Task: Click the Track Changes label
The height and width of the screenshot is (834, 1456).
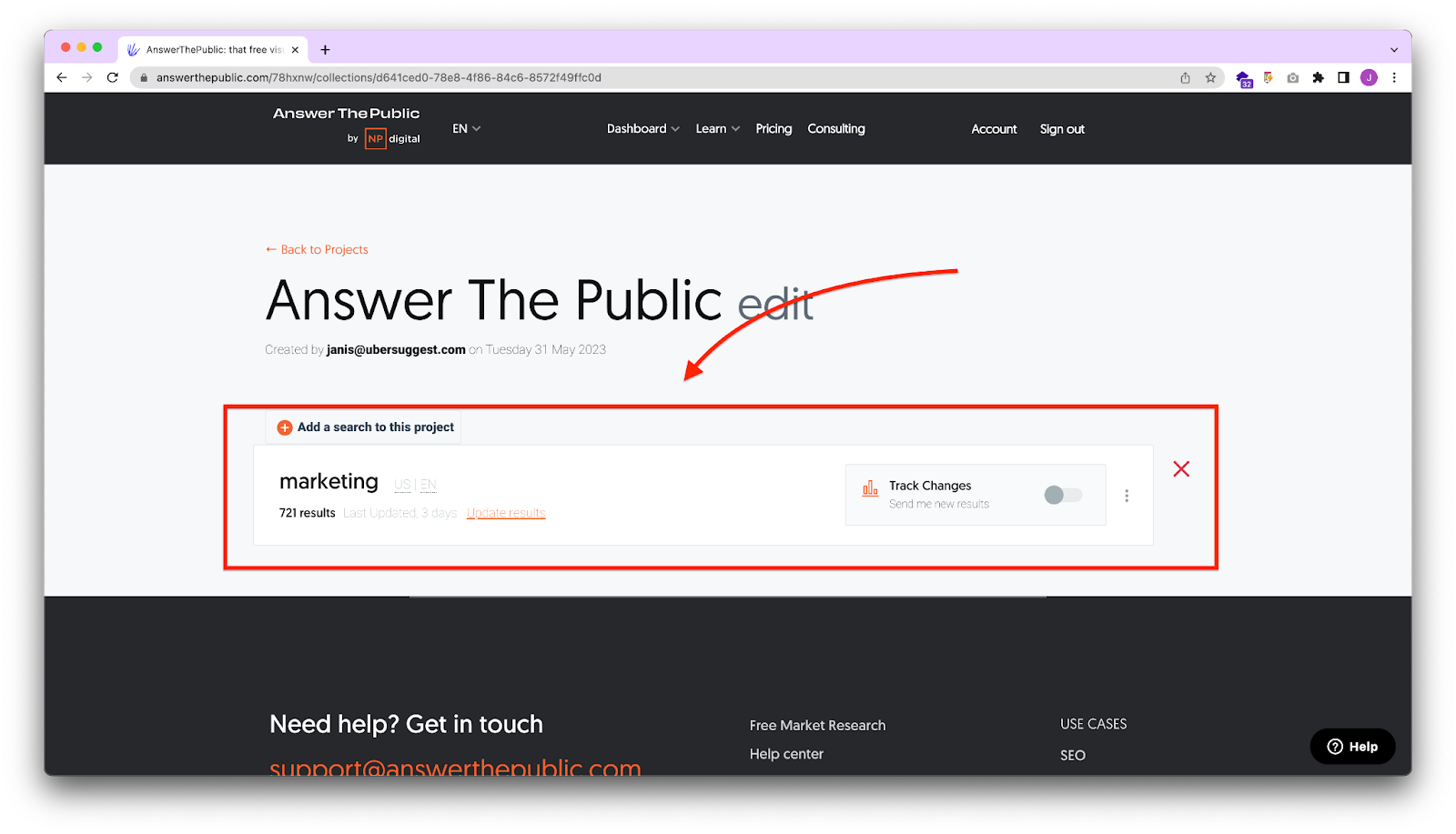Action: [x=930, y=486]
